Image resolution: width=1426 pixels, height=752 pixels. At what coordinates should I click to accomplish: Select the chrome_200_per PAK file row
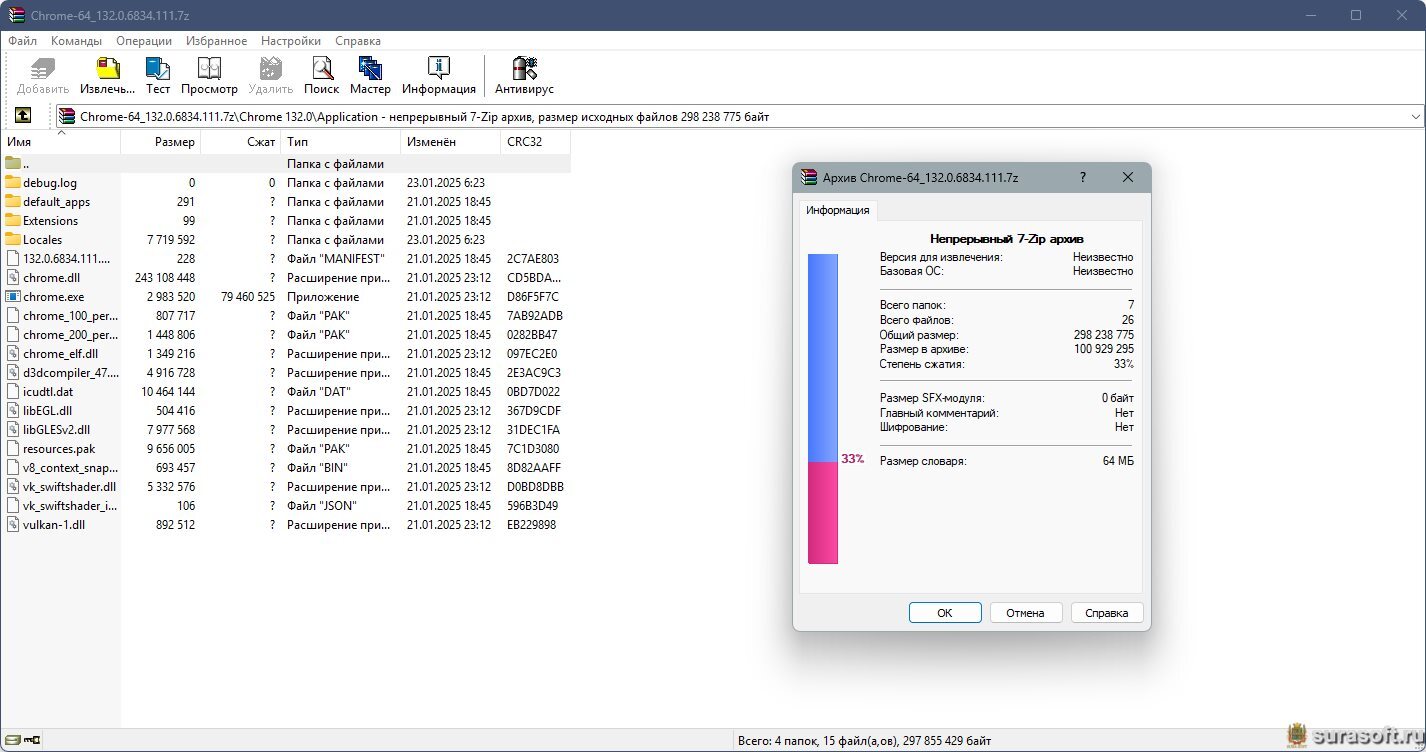(285, 335)
